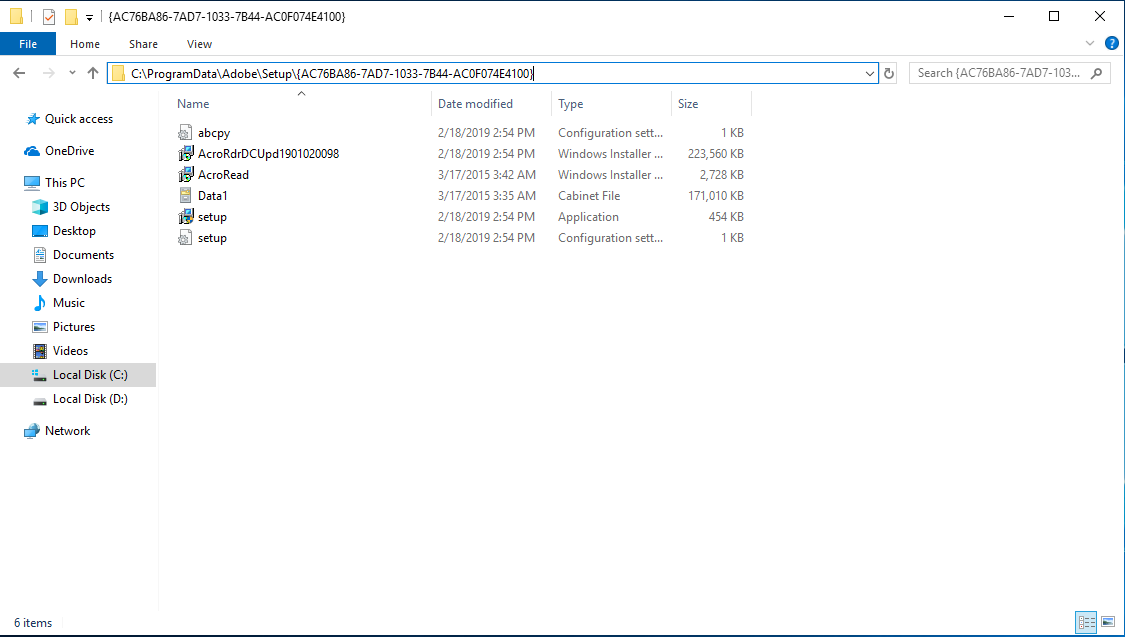Go back to the previous folder
This screenshot has height=637, width=1125.
coord(18,73)
